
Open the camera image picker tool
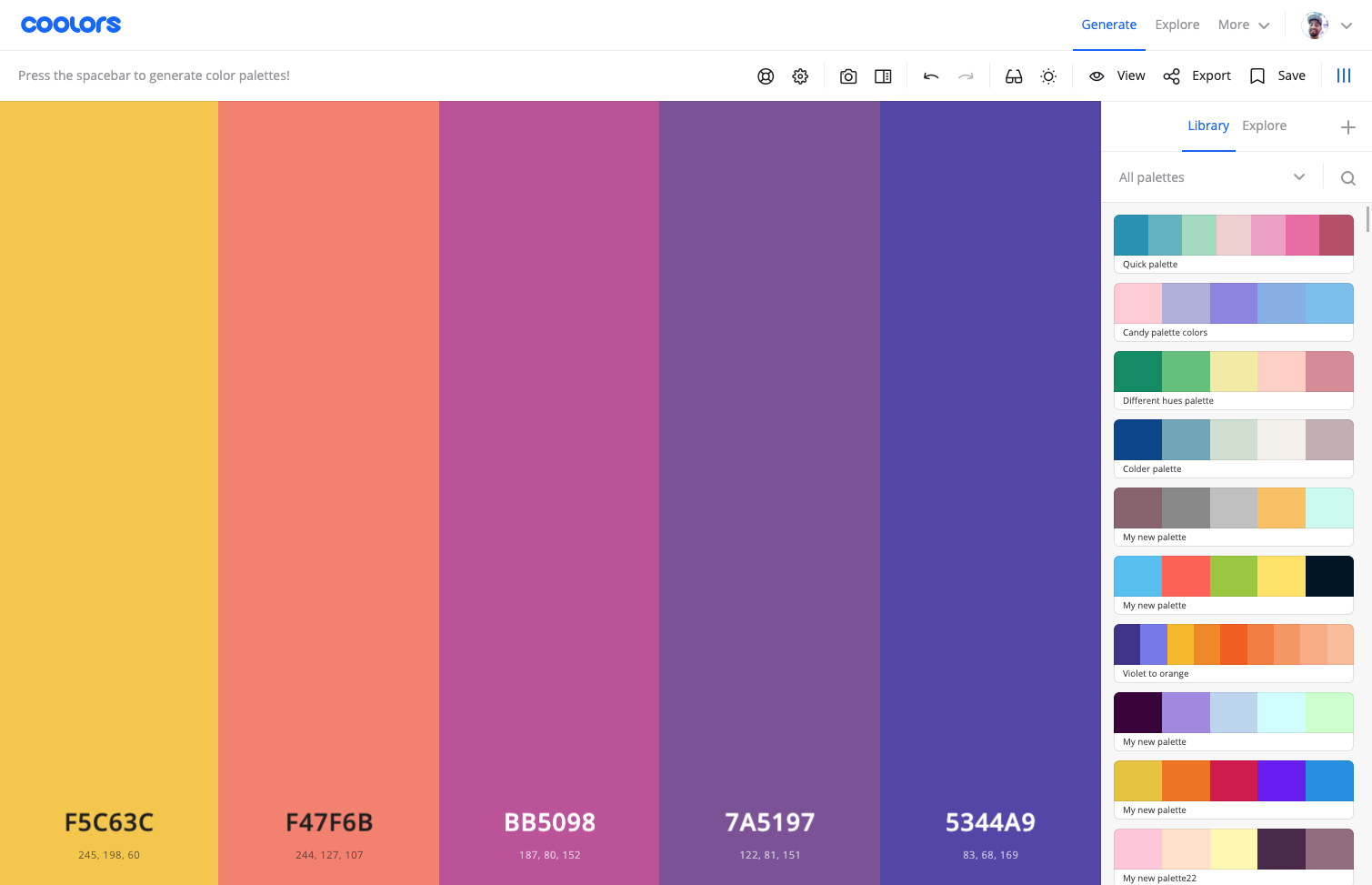point(847,75)
